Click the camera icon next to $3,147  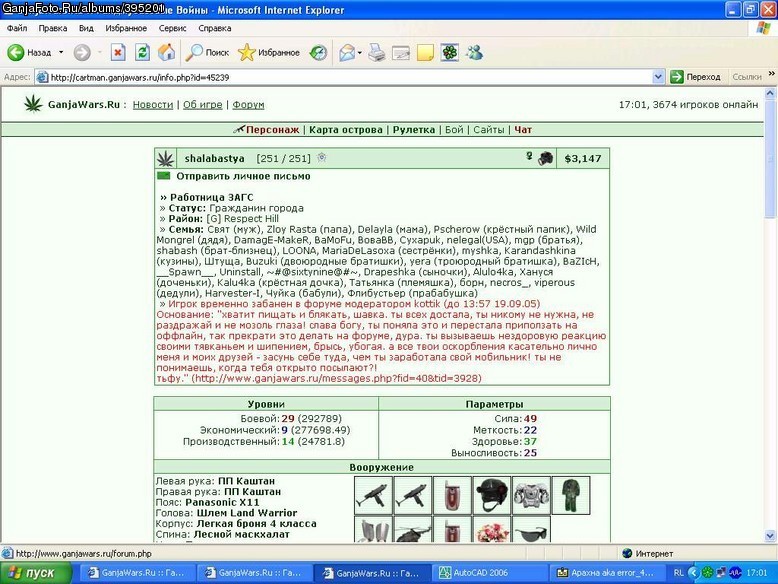coord(545,158)
